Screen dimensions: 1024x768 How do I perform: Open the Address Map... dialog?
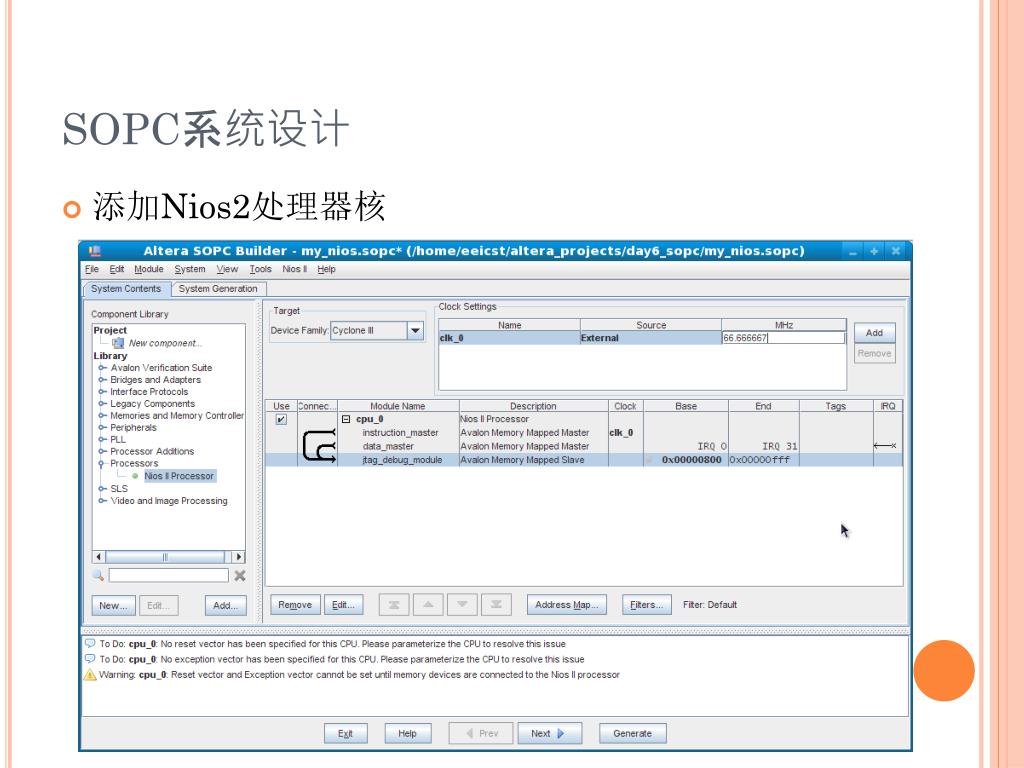tap(567, 605)
